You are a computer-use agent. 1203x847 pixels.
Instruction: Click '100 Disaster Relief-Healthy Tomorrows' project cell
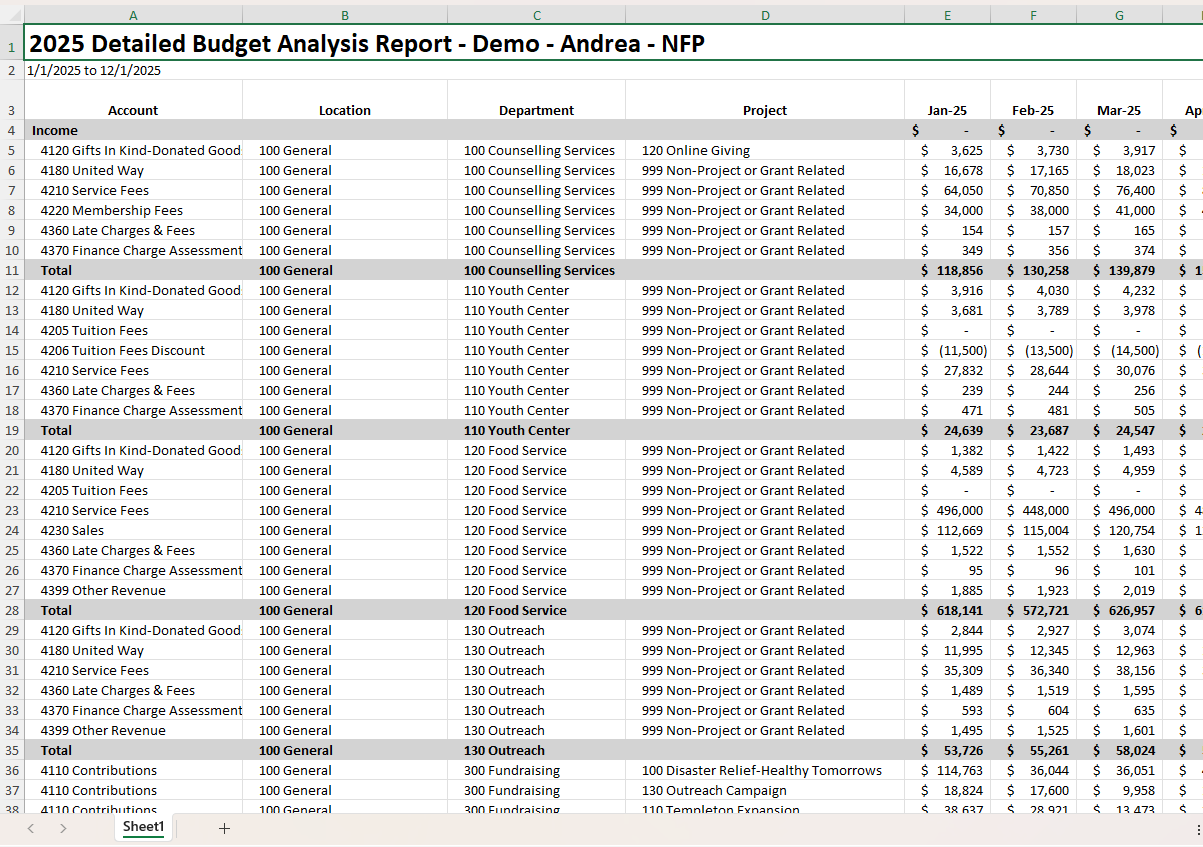pos(765,770)
